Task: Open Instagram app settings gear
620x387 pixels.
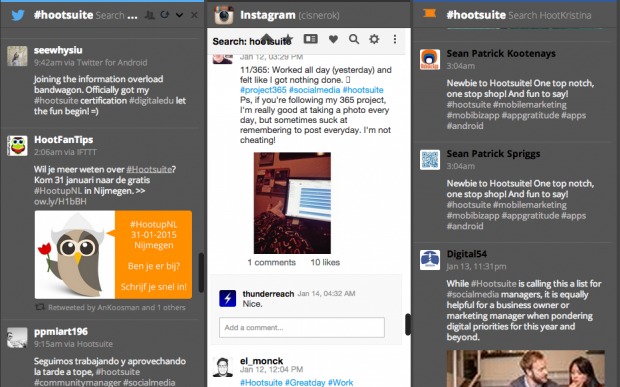Action: (x=374, y=39)
